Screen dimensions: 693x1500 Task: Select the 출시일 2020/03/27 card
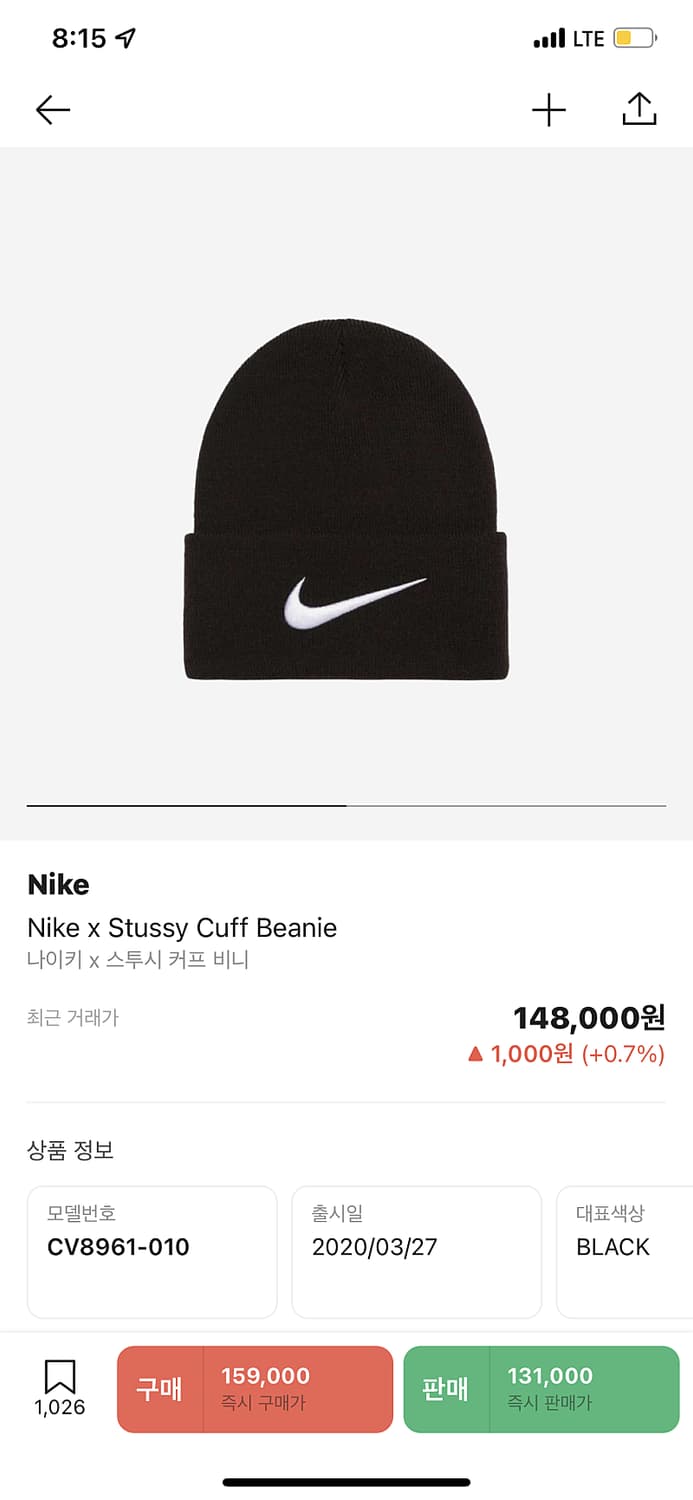coord(416,1252)
